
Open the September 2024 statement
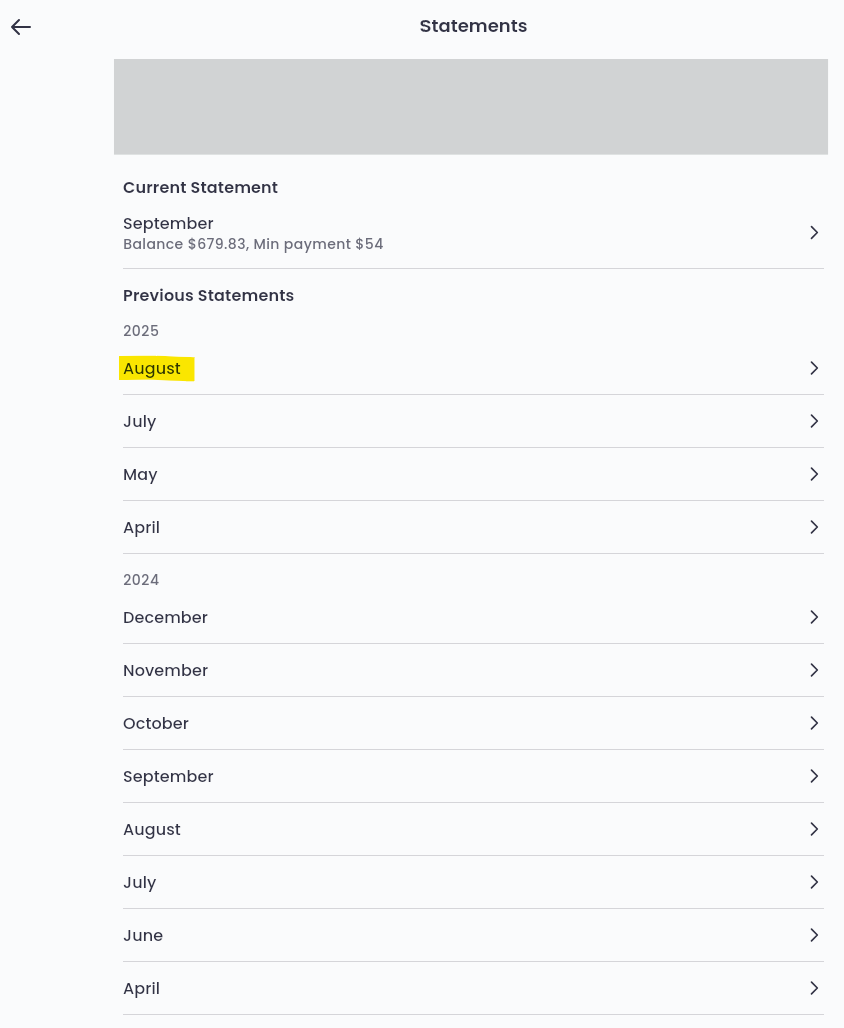168,777
